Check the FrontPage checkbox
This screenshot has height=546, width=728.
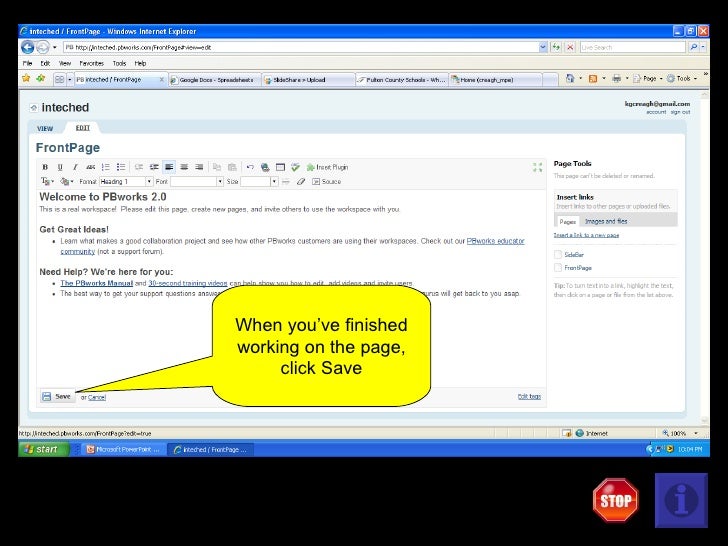tap(558, 267)
